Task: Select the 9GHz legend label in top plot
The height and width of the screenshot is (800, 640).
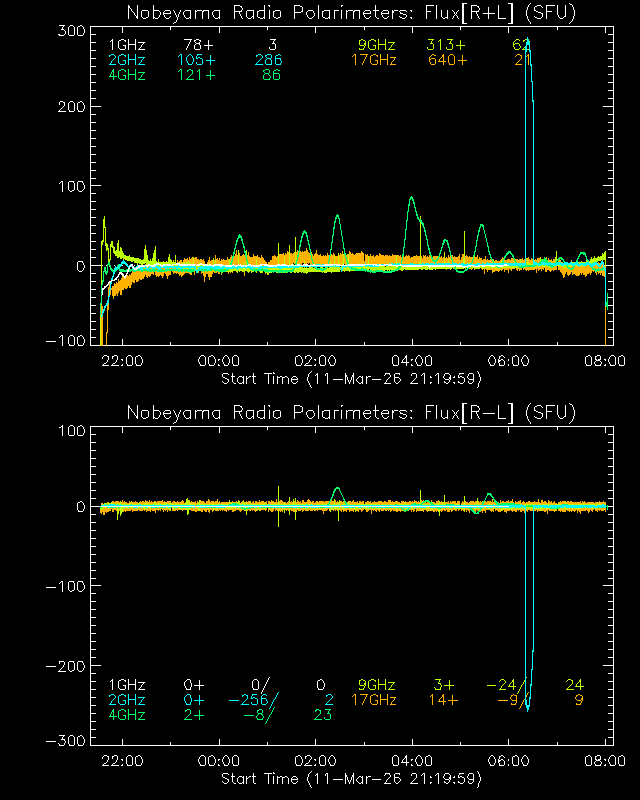Action: point(377,46)
